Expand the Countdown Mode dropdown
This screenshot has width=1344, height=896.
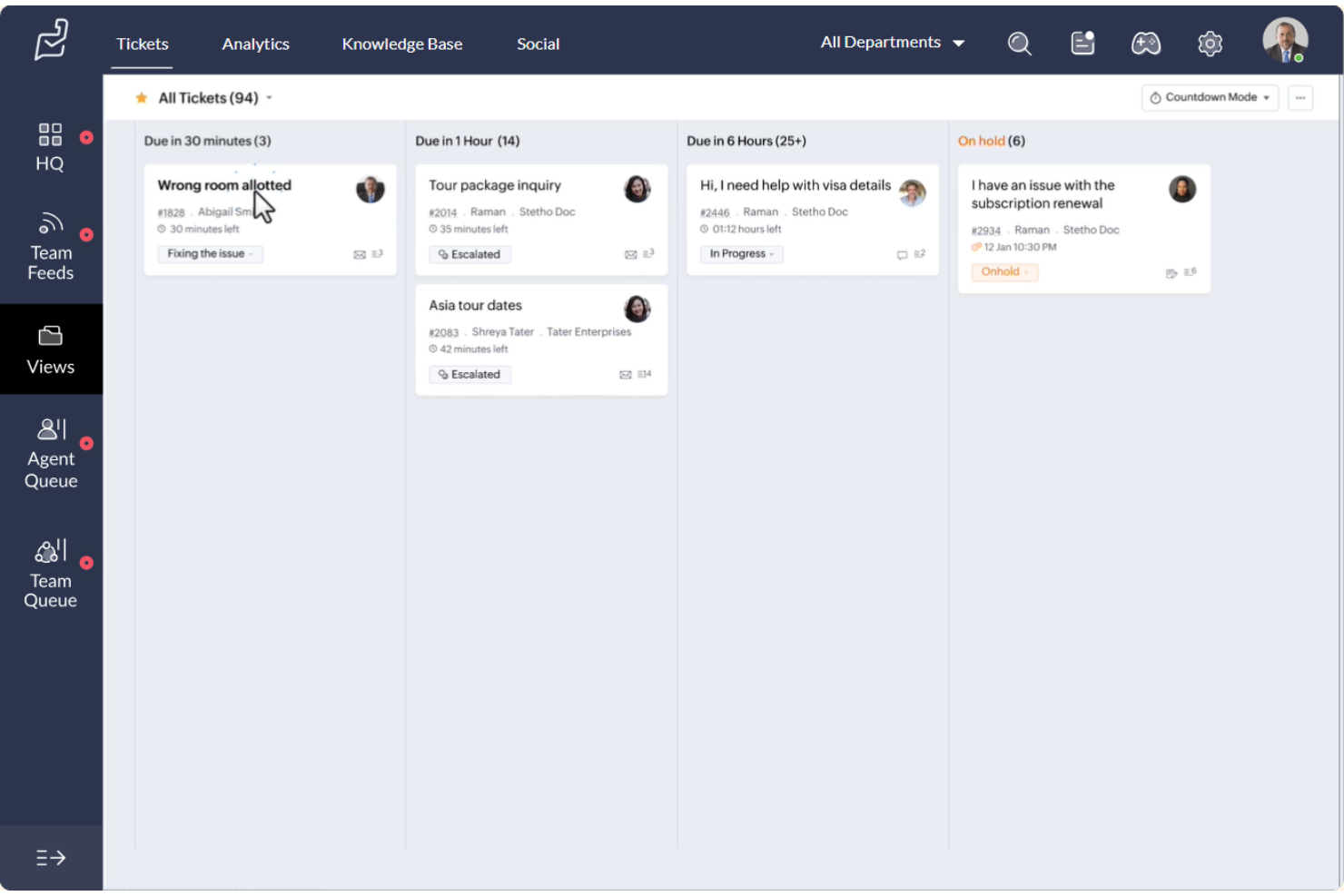pyautogui.click(x=1209, y=97)
